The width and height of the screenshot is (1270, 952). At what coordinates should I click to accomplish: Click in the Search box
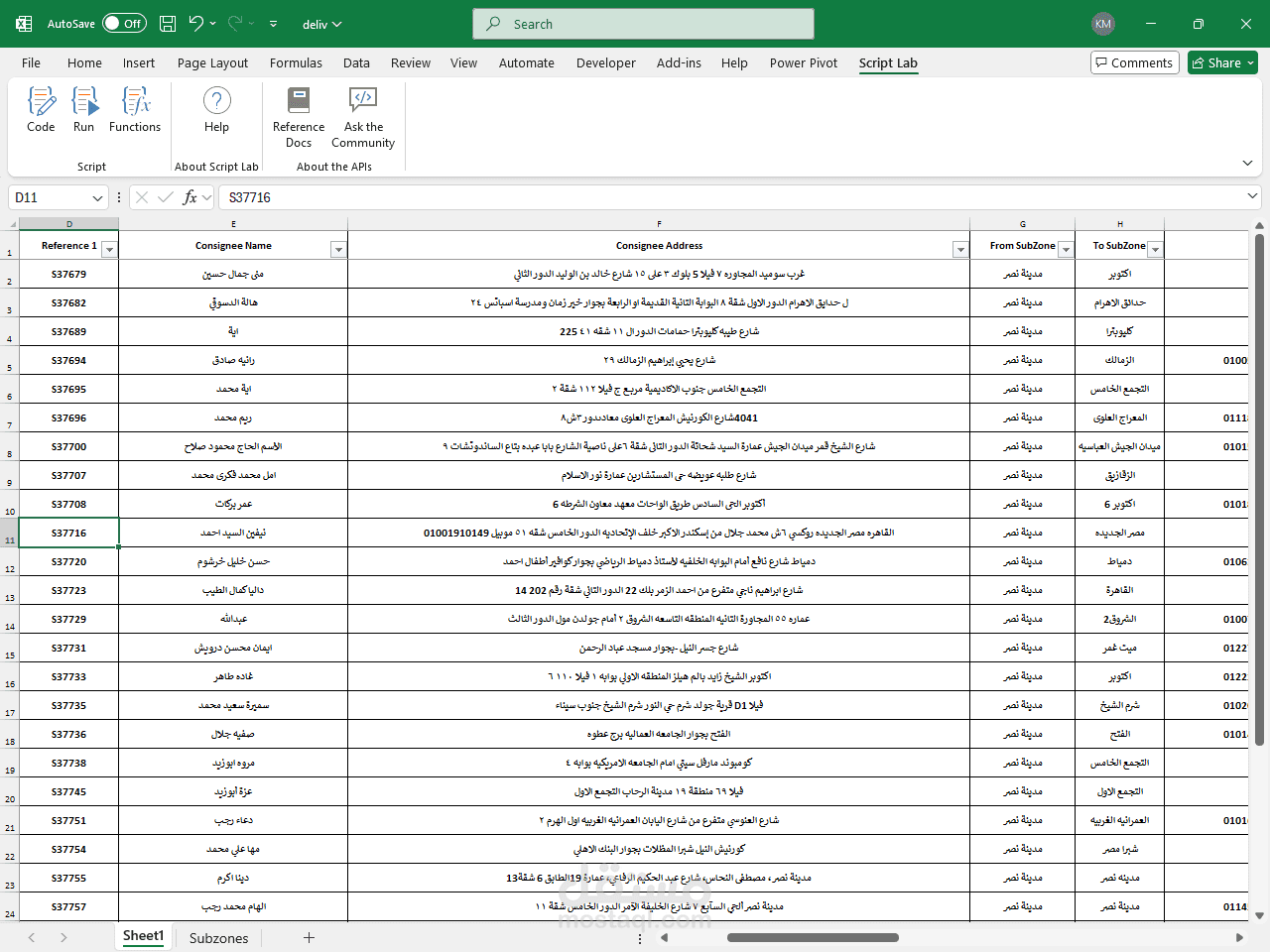[643, 24]
